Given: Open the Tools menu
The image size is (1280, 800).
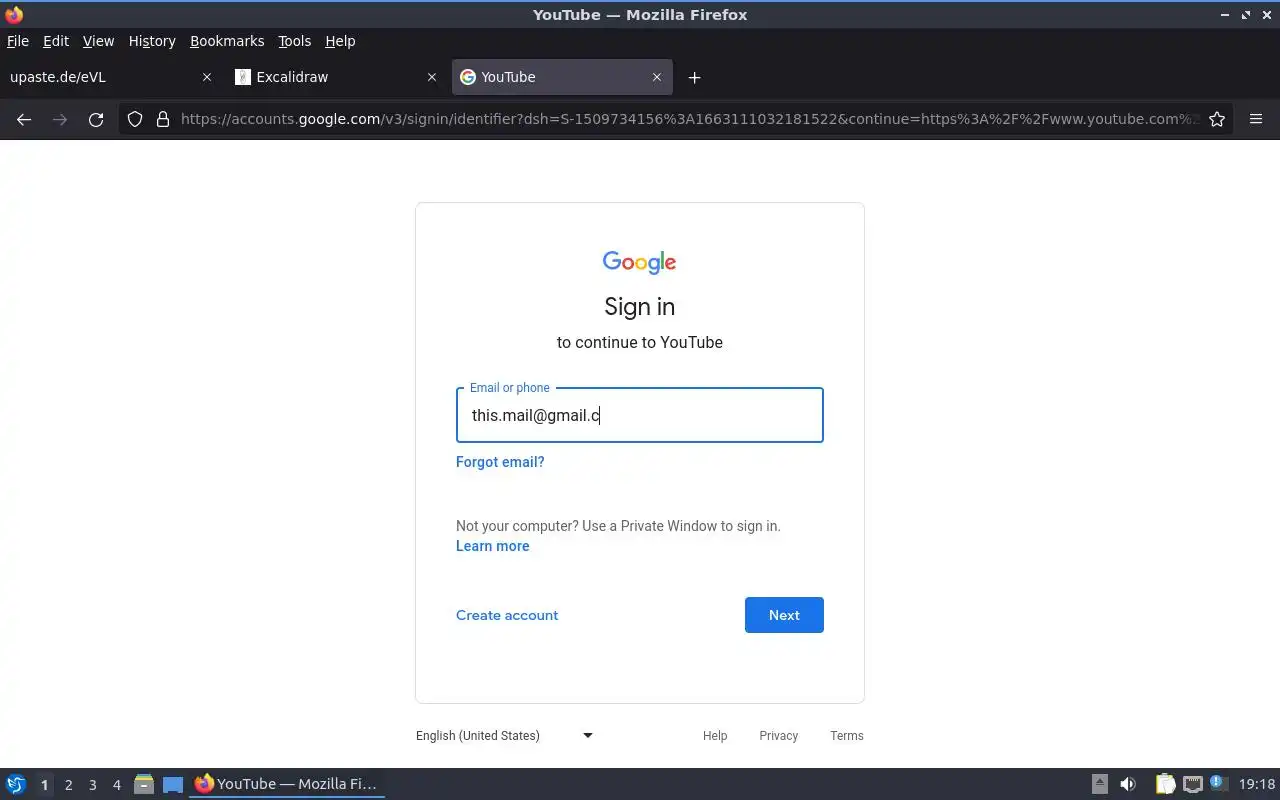Looking at the screenshot, I should tap(295, 41).
